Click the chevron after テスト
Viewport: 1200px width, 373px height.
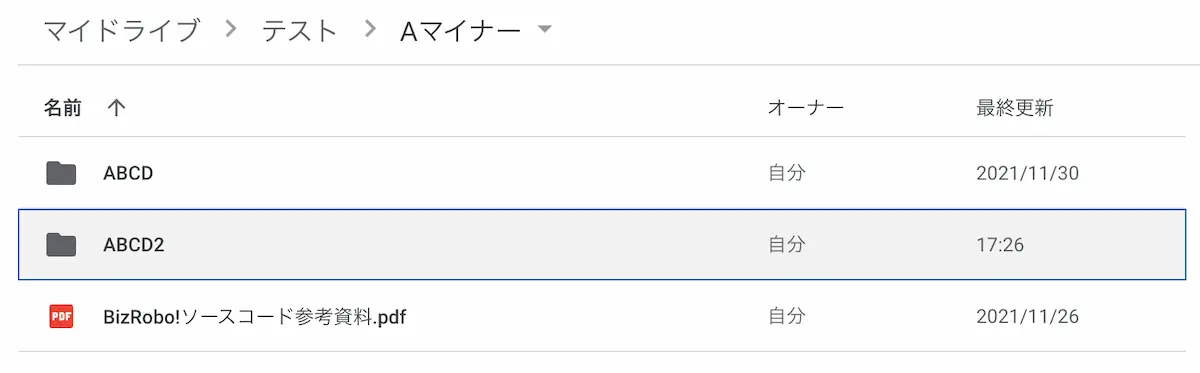(371, 30)
